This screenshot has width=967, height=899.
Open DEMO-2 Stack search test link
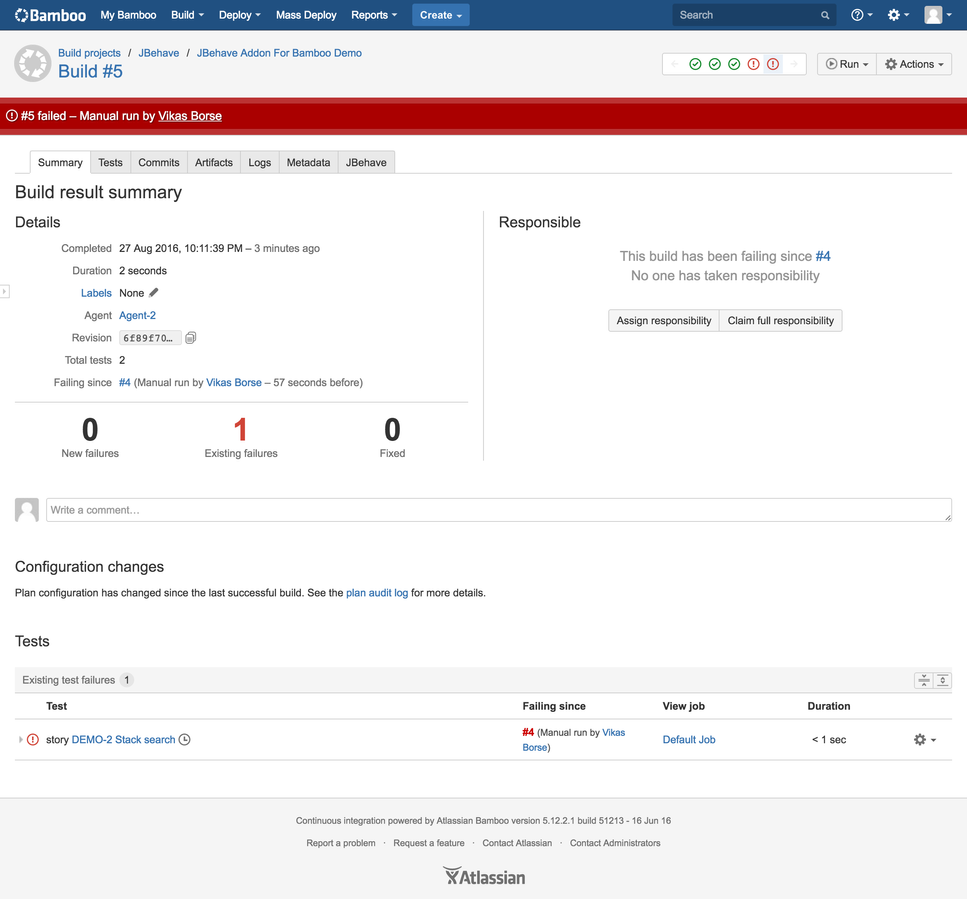pos(123,739)
